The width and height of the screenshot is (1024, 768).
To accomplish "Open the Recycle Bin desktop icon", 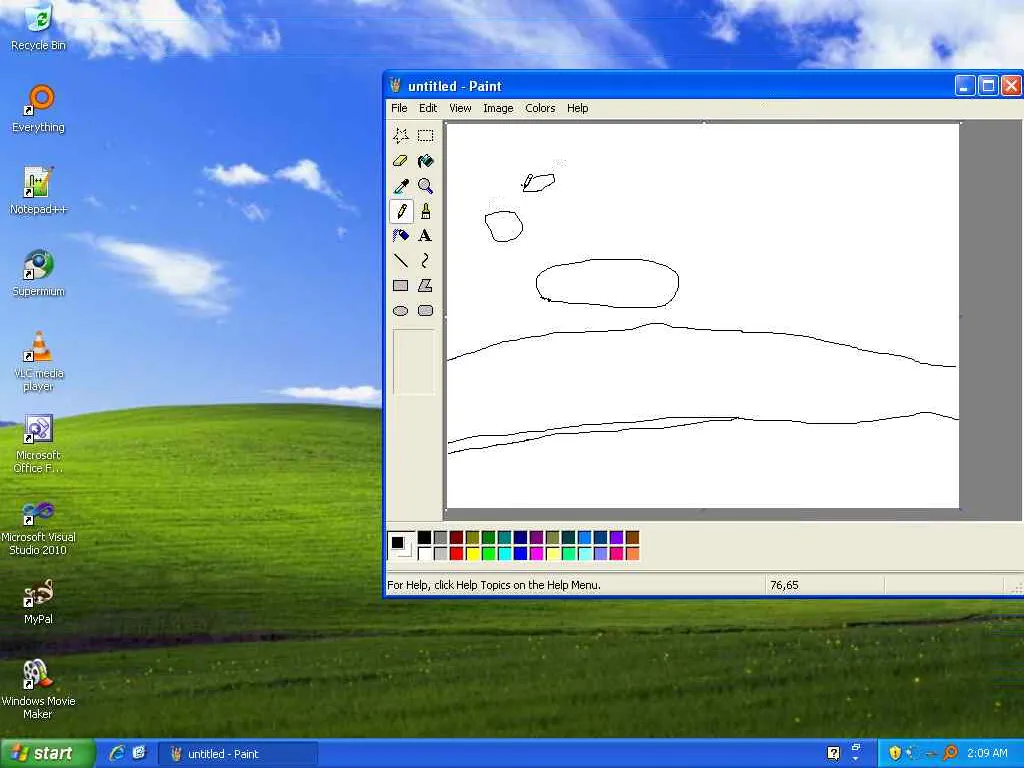I will point(39,27).
